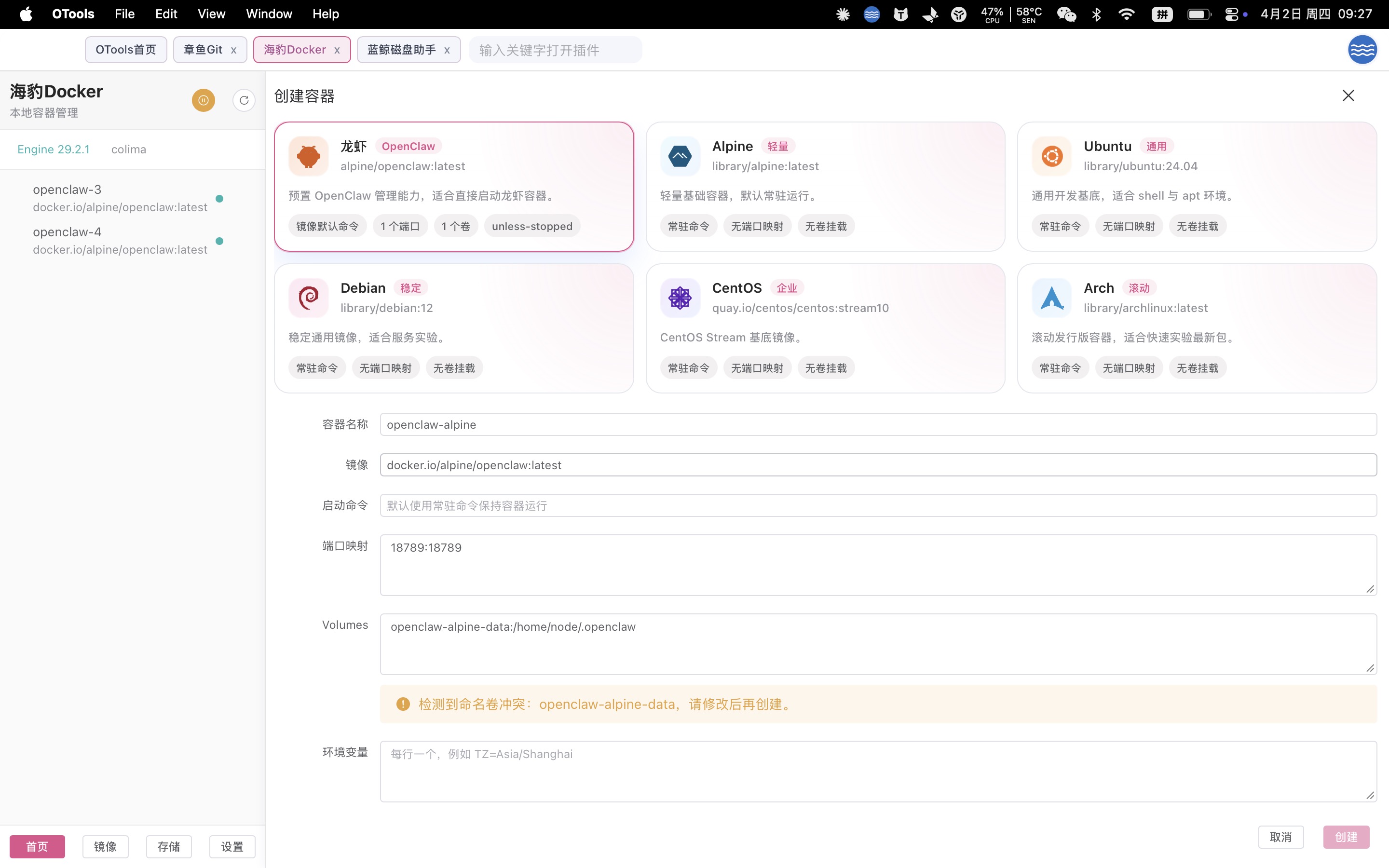Switch to the 章鱼Git tab
Image resolution: width=1389 pixels, height=868 pixels.
pos(203,50)
